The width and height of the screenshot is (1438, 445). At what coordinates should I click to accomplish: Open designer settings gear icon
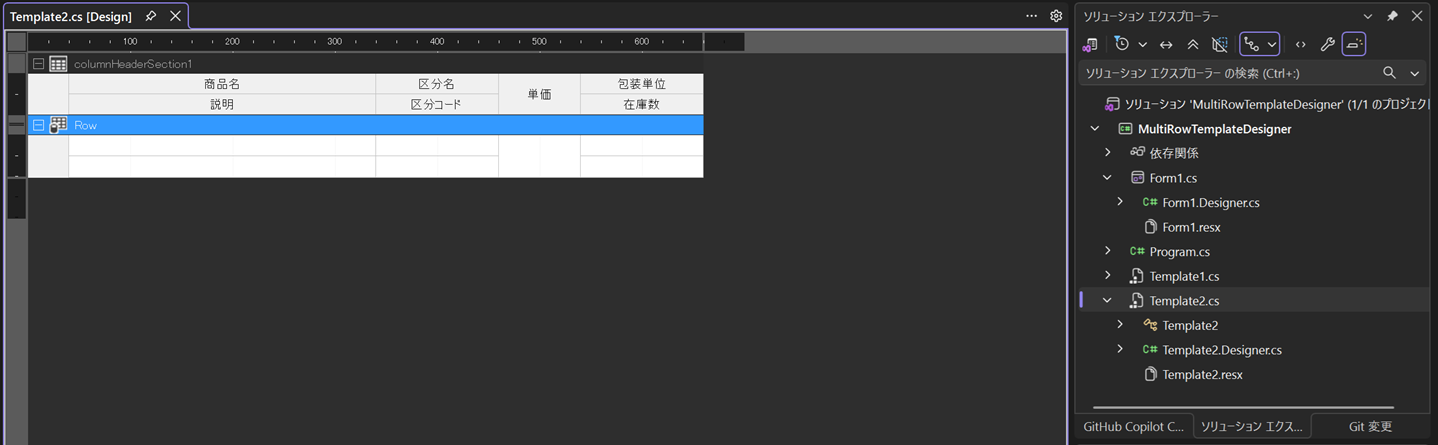1056,16
